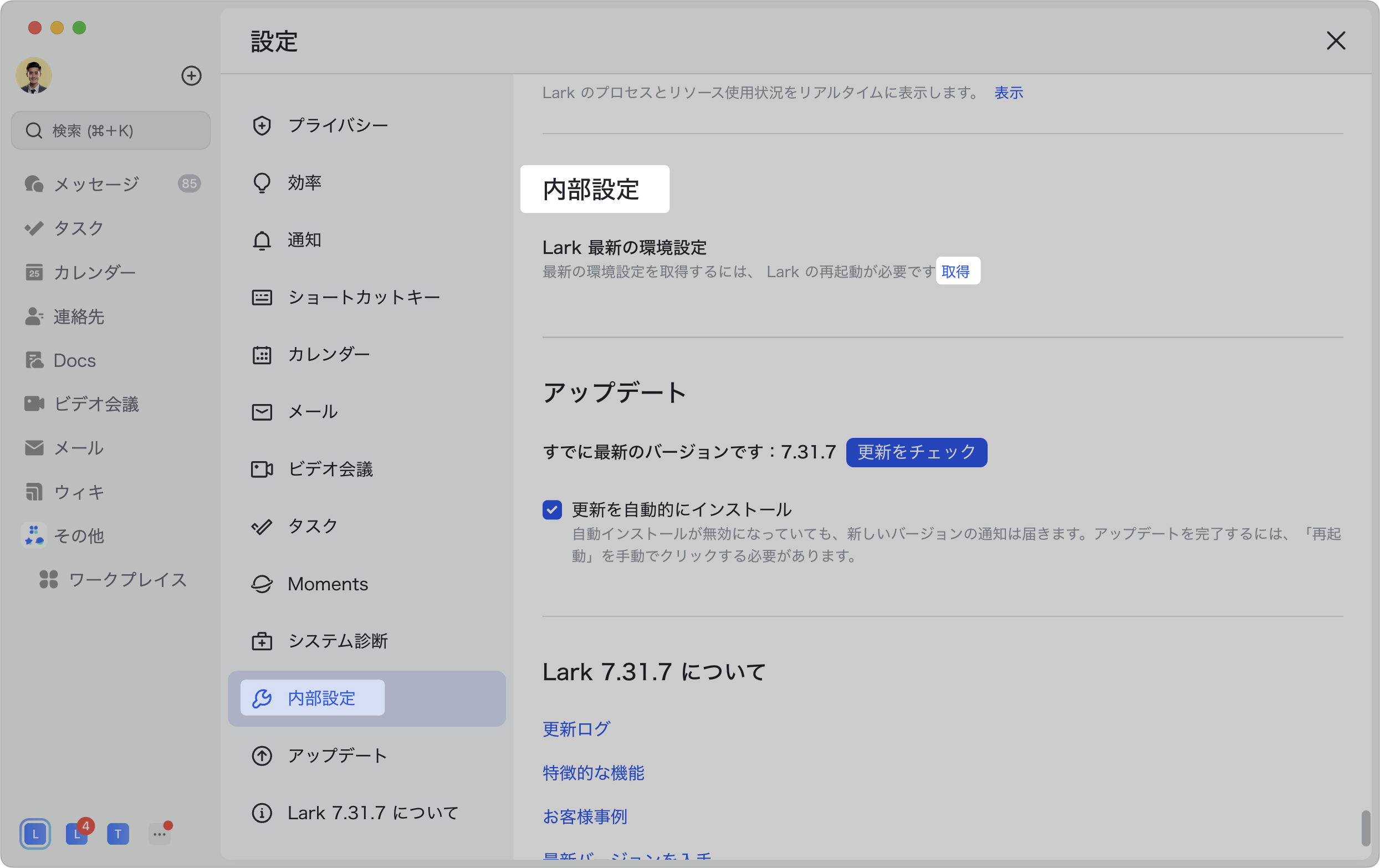Click the 検索 search field
The image size is (1380, 868).
pos(111,131)
